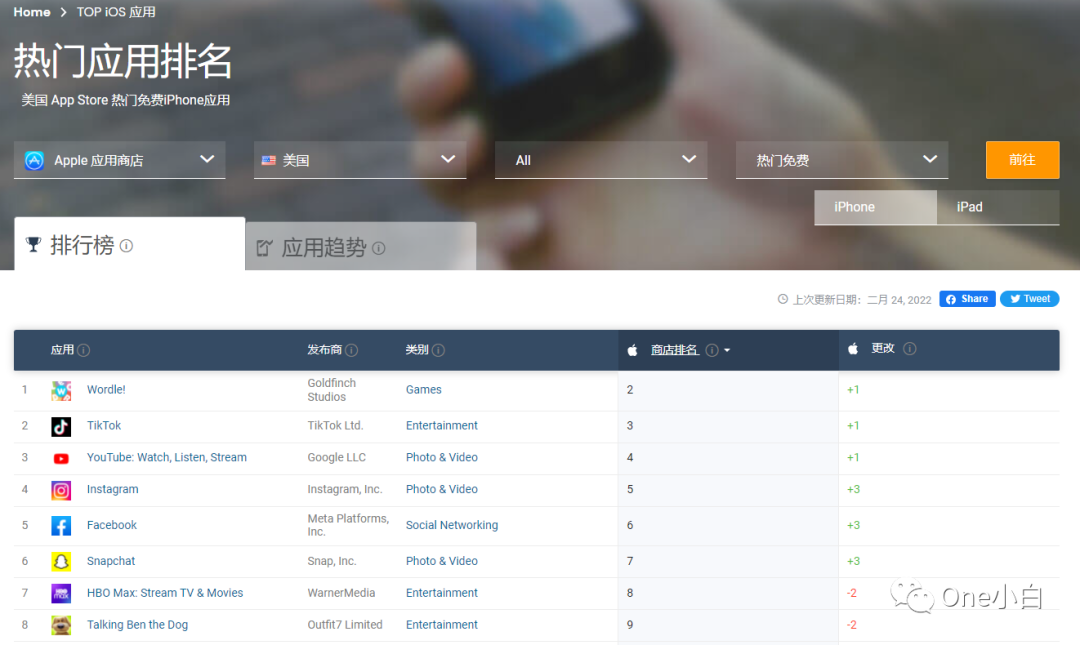
Task: Click the Wordle! app icon
Action: click(61, 389)
